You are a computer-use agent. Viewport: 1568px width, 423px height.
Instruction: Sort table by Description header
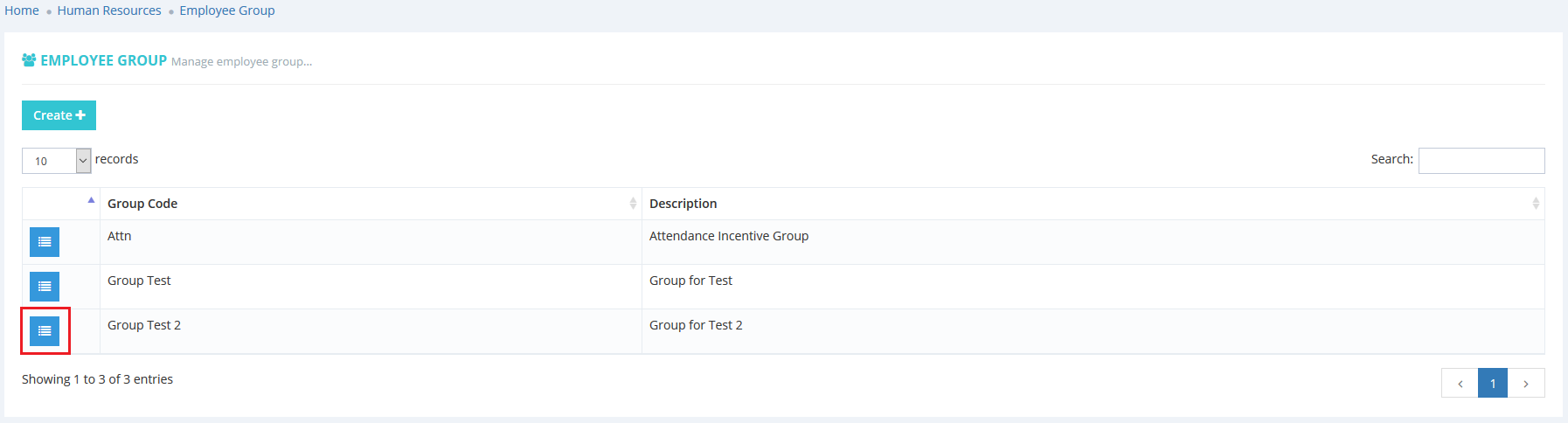pyautogui.click(x=683, y=204)
